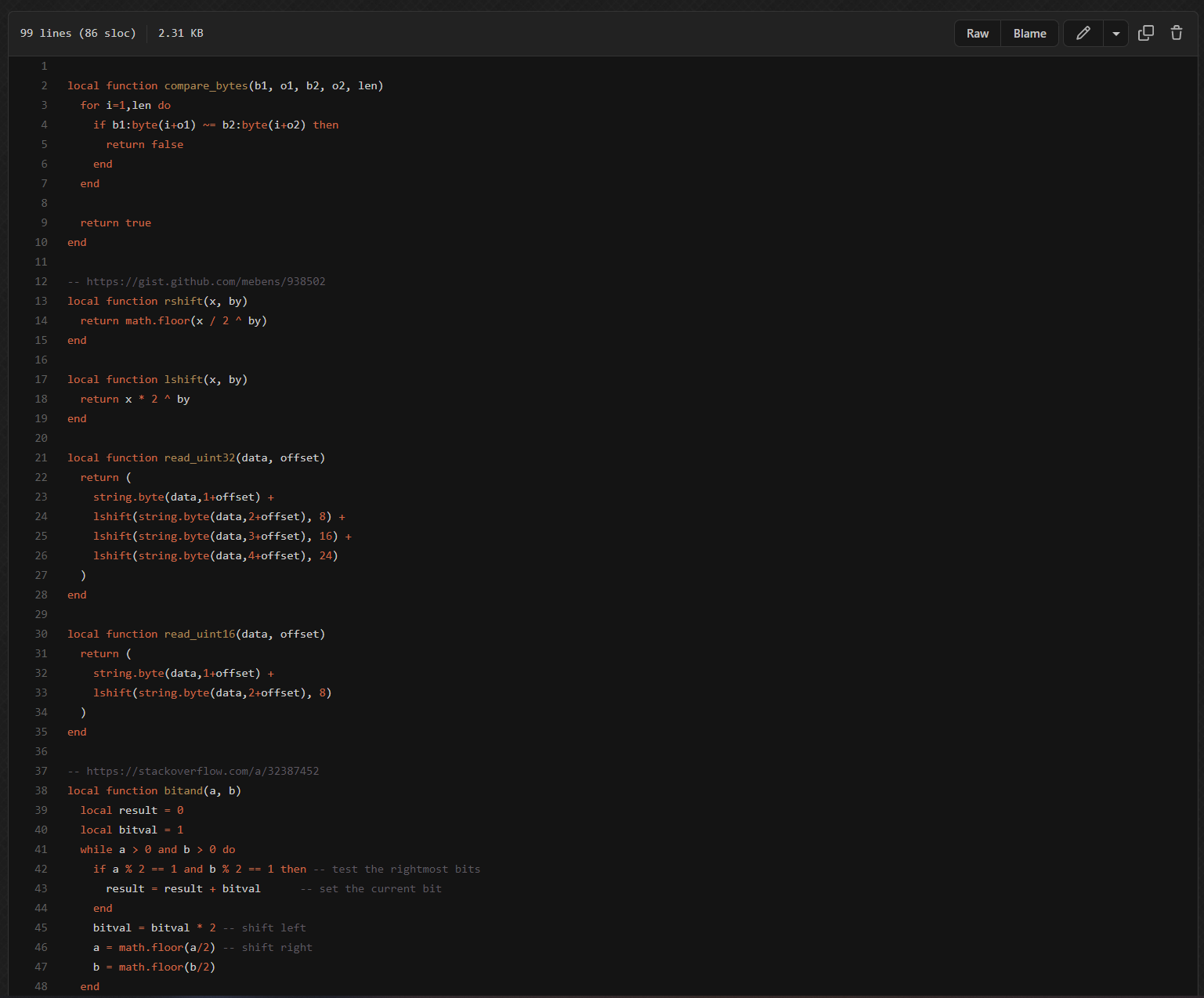Select line number 2
Image resolution: width=1204 pixels, height=998 pixels.
click(44, 85)
